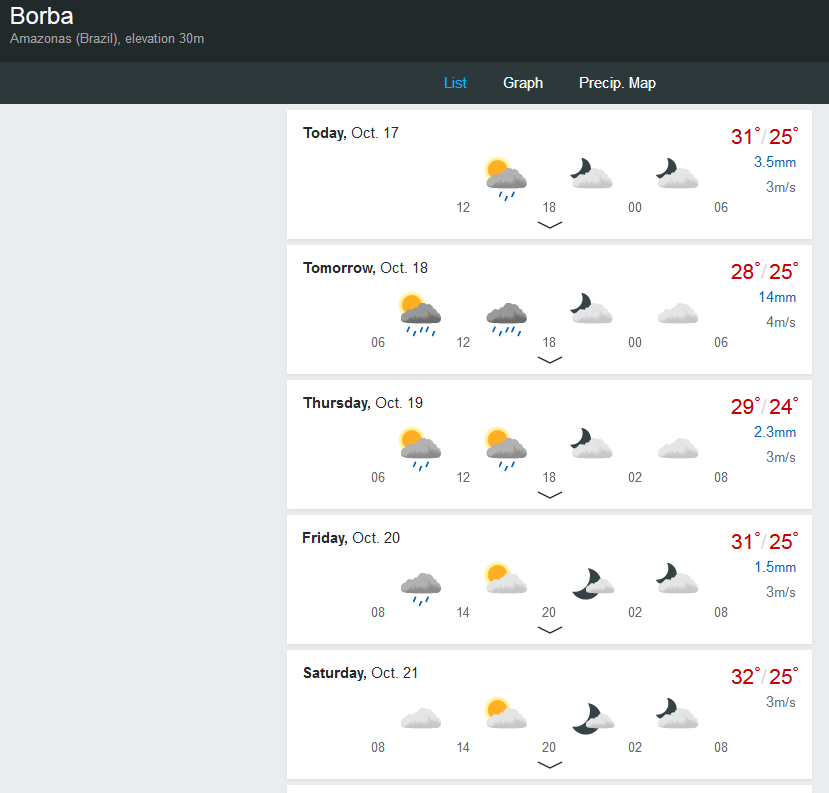Click the Borba location title
The width and height of the screenshot is (829, 793).
coord(41,16)
